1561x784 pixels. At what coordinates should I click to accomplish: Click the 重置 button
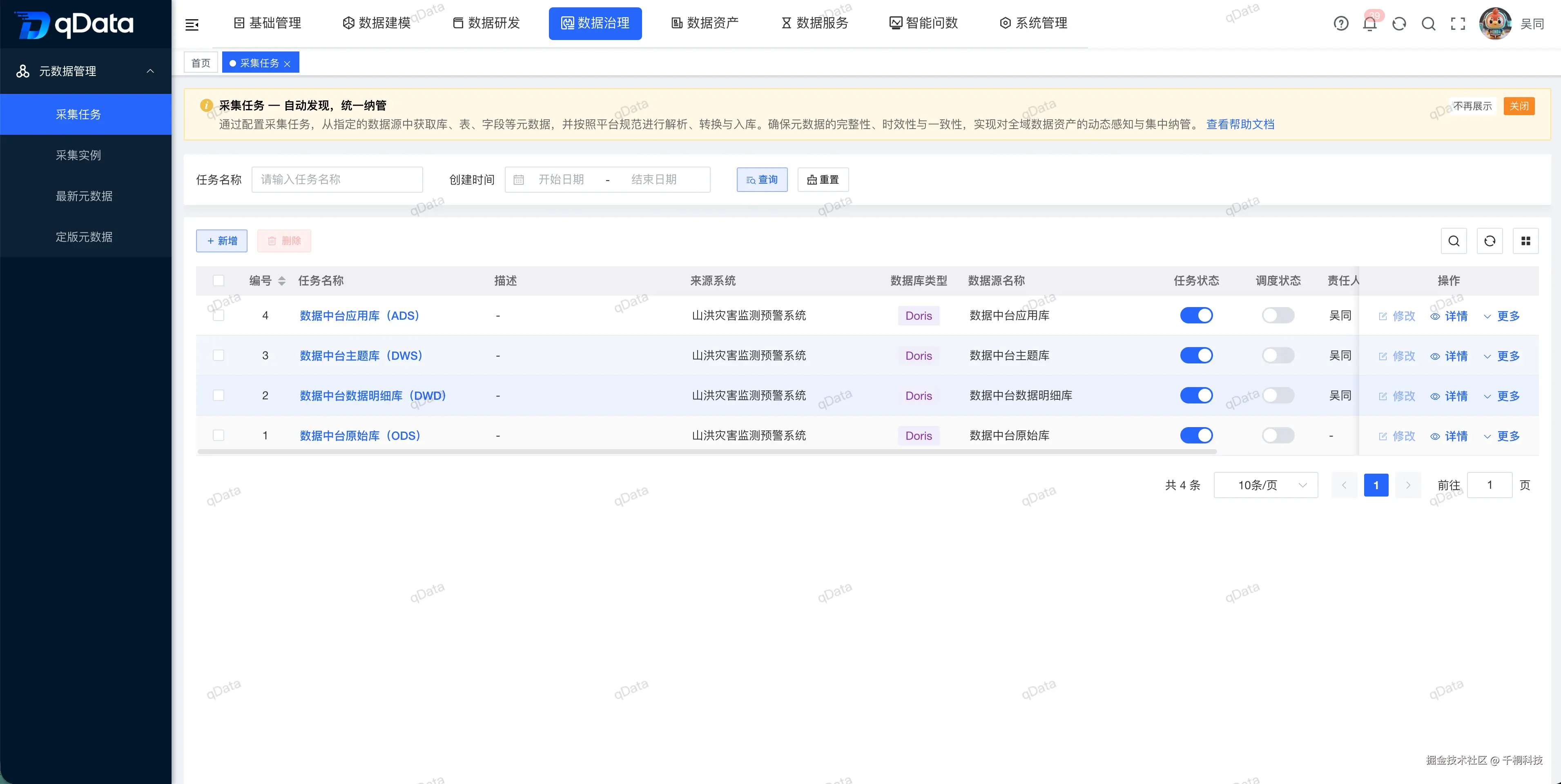(x=823, y=179)
